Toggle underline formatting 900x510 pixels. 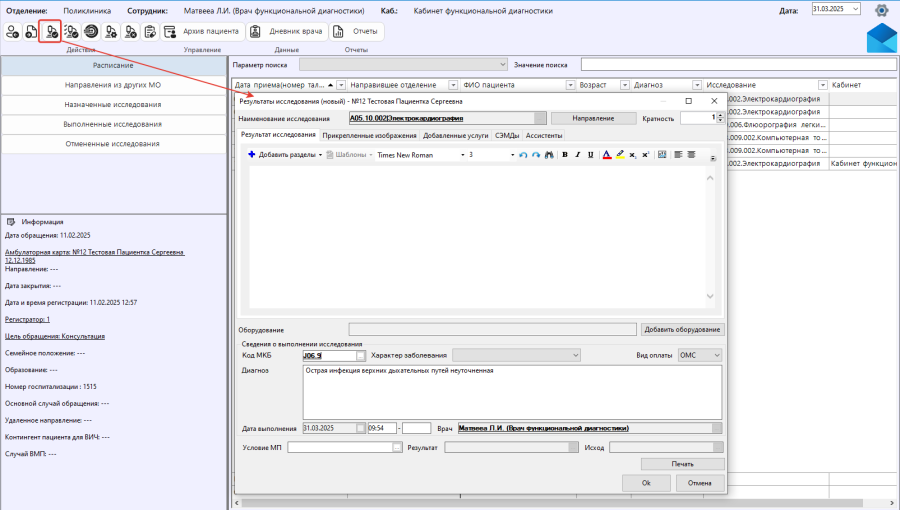[x=590, y=155]
